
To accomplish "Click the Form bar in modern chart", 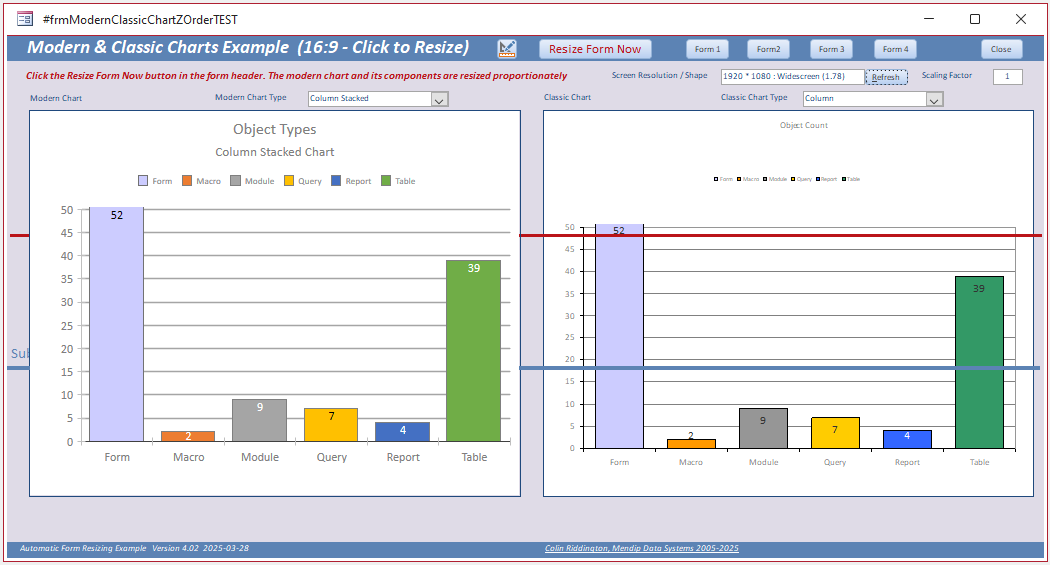I will point(117,324).
